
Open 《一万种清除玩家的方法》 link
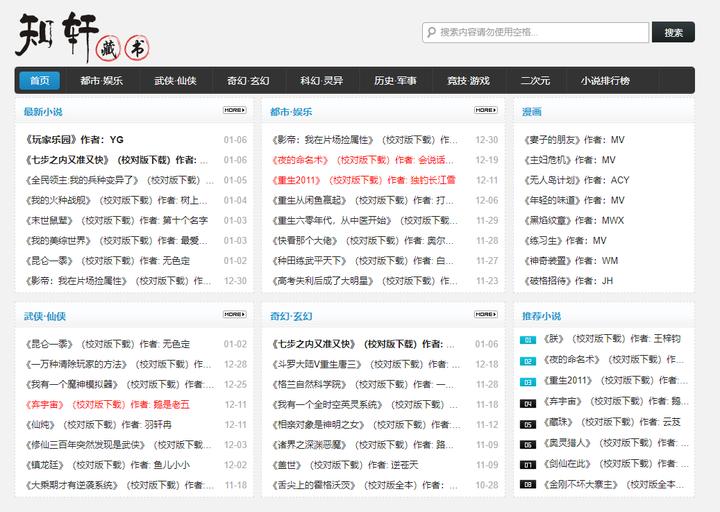pos(118,364)
